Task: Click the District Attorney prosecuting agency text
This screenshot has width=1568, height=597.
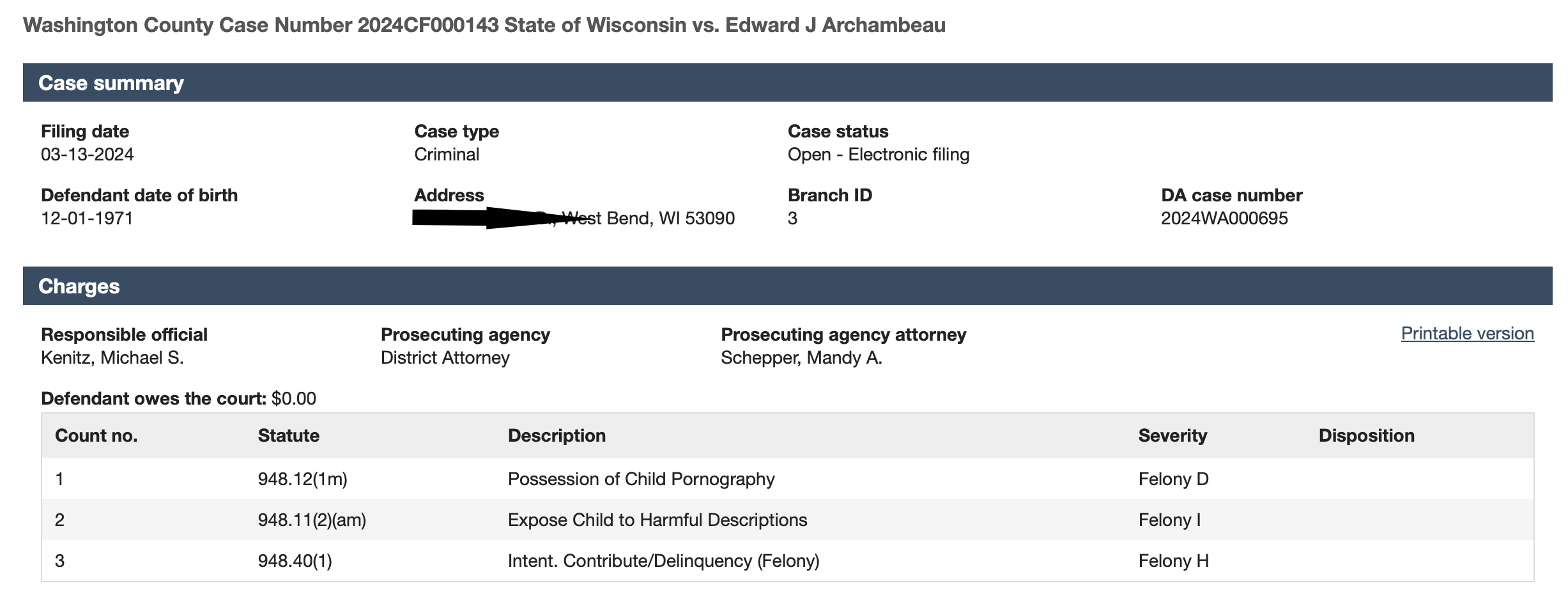Action: 445,358
